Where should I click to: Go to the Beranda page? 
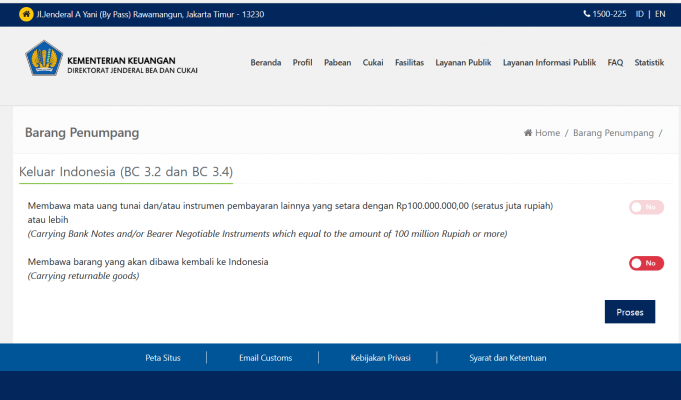pyautogui.click(x=265, y=62)
